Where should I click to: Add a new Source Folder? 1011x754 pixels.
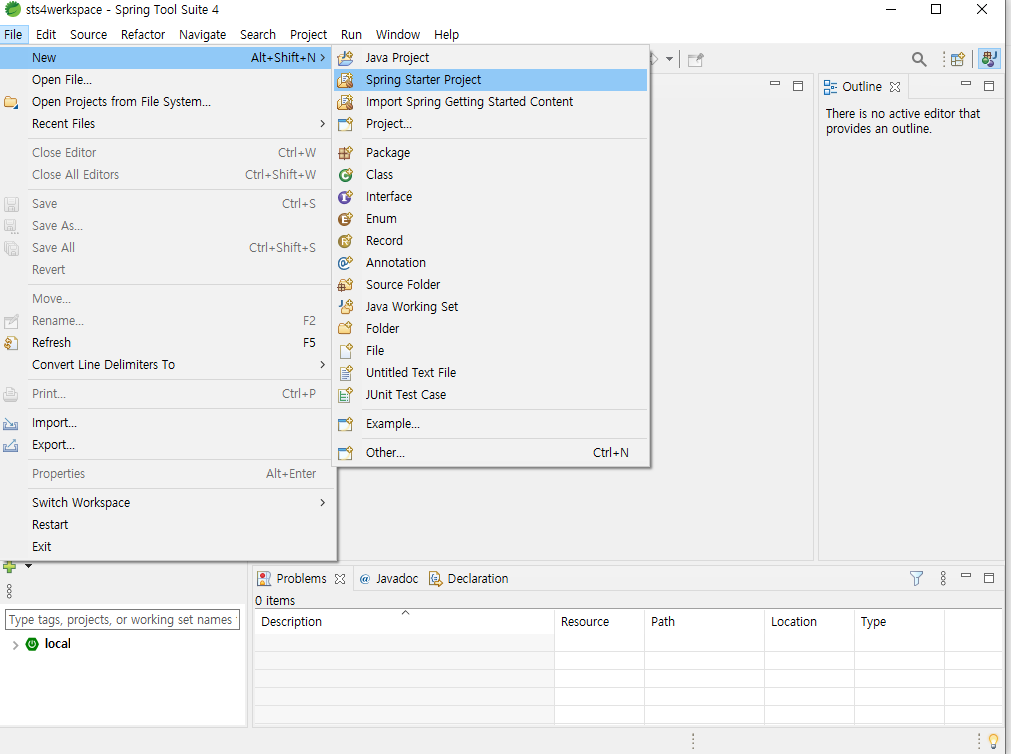click(491, 284)
